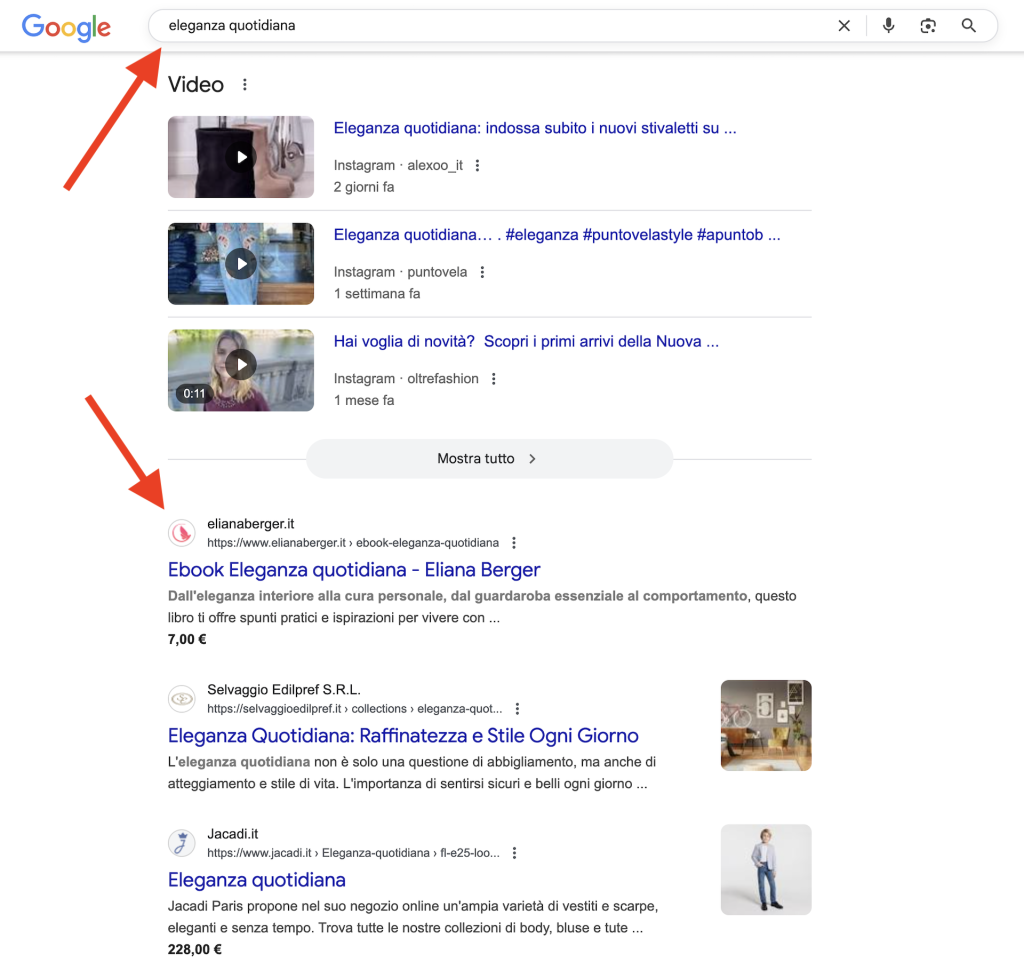
Task: Click the 'elianaberger.it' site name
Action: pyautogui.click(x=251, y=524)
